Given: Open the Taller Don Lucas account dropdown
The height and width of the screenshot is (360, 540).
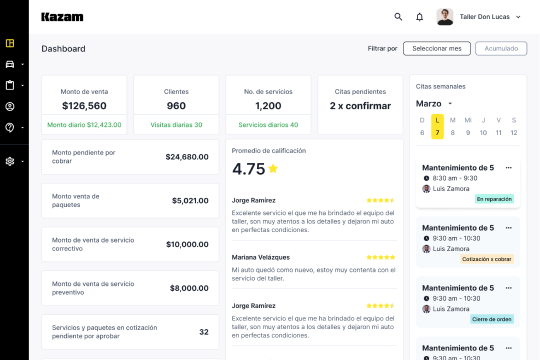Looking at the screenshot, I should (x=518, y=17).
